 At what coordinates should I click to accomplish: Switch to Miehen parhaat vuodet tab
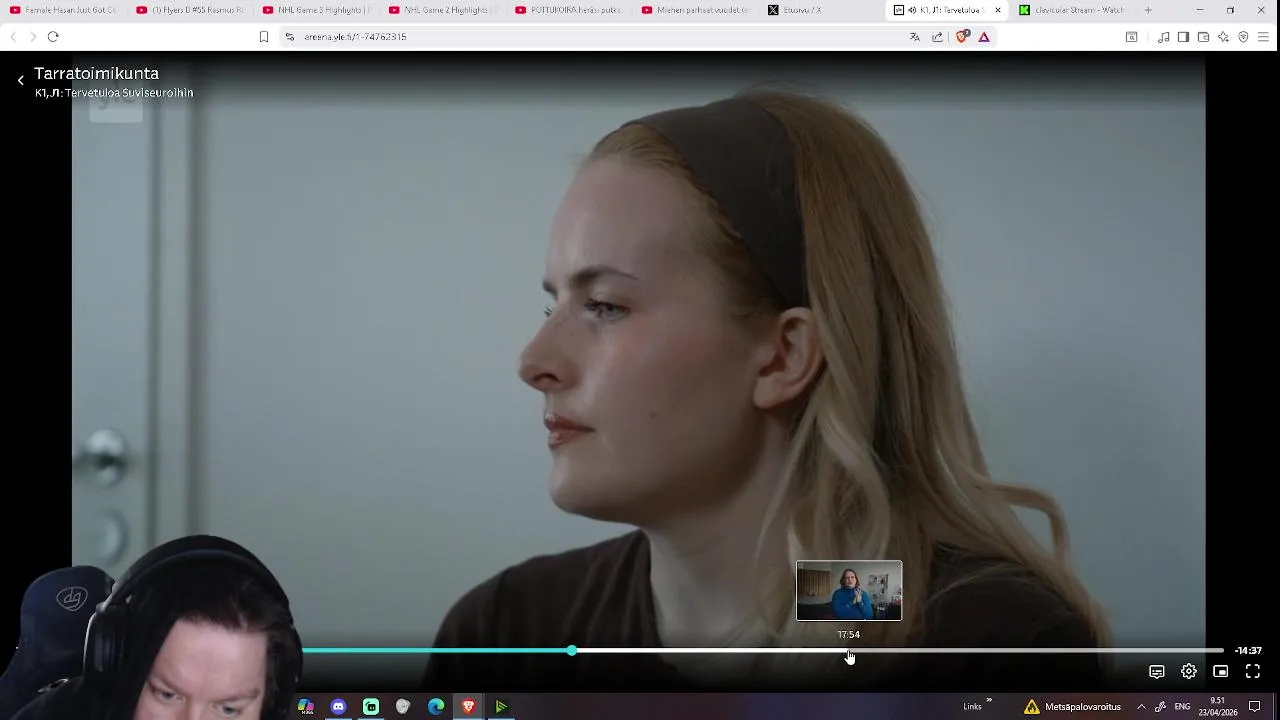pyautogui.click(x=695, y=10)
